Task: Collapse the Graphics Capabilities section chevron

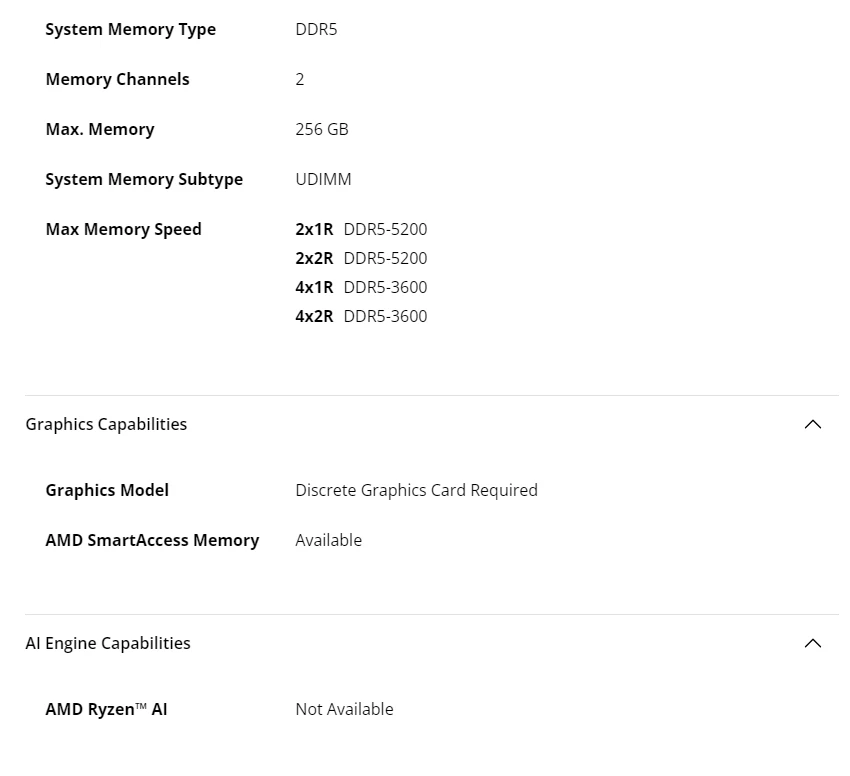Action: [813, 424]
